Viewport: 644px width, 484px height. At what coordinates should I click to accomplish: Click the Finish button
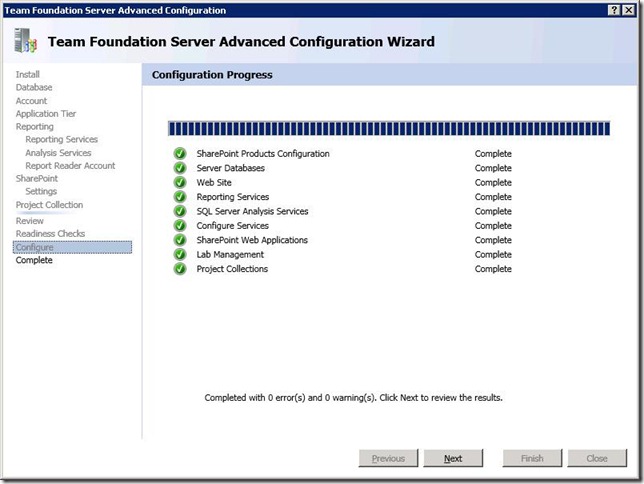532,458
